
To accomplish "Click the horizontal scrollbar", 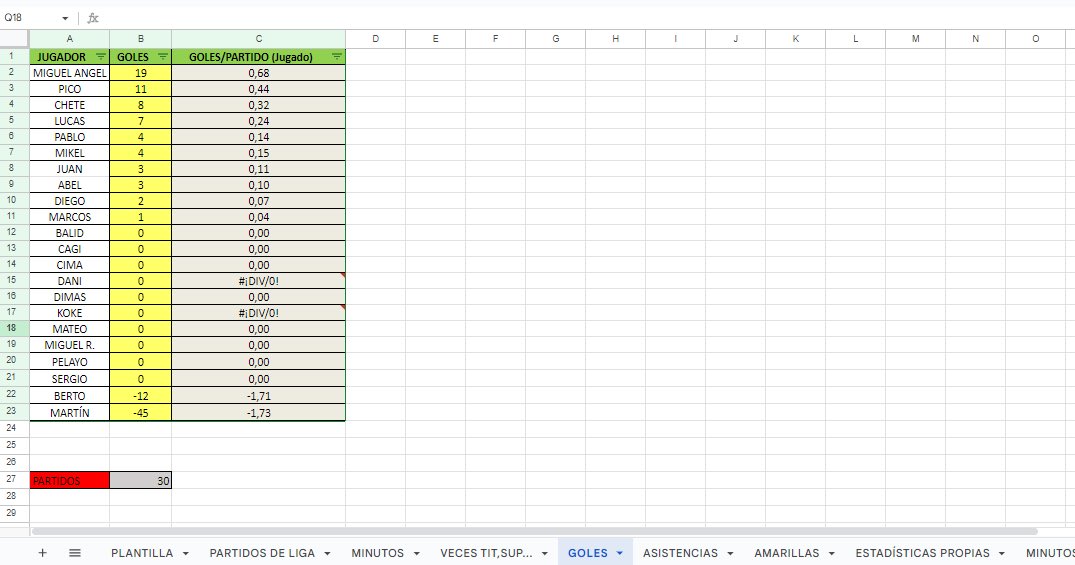I will [x=534, y=531].
